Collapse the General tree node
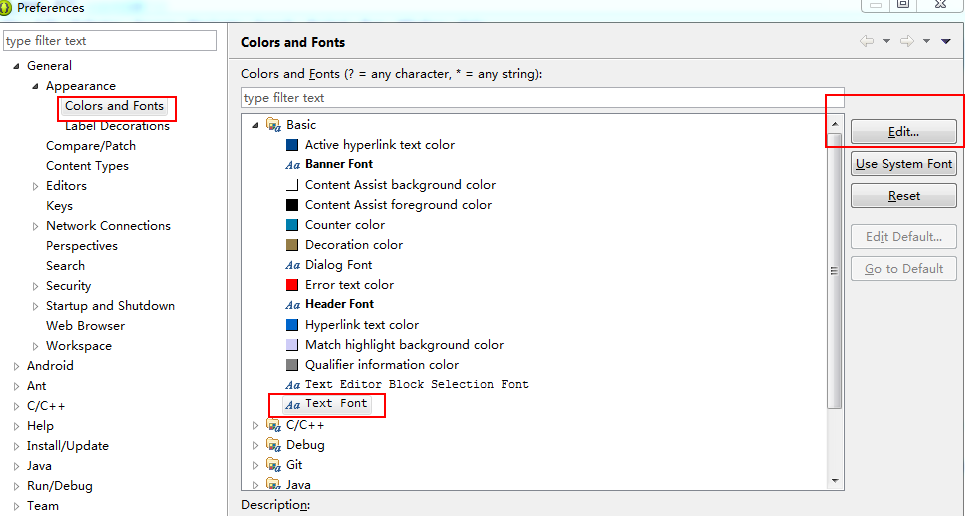This screenshot has height=516, width=965. [17, 66]
